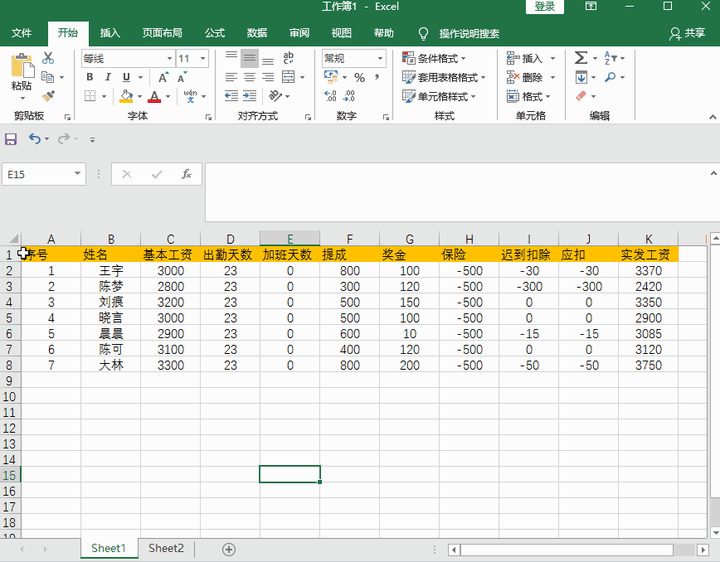This screenshot has width=720, height=562.
Task: Expand the number format dropdown showing 常规
Action: click(380, 59)
